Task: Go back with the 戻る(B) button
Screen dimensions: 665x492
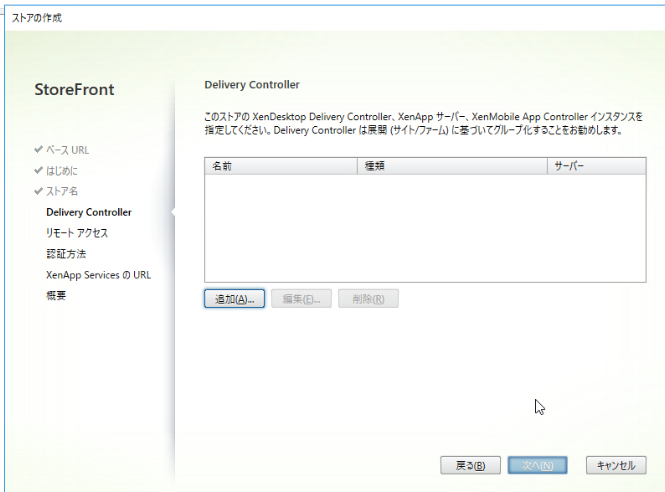Action: click(470, 465)
